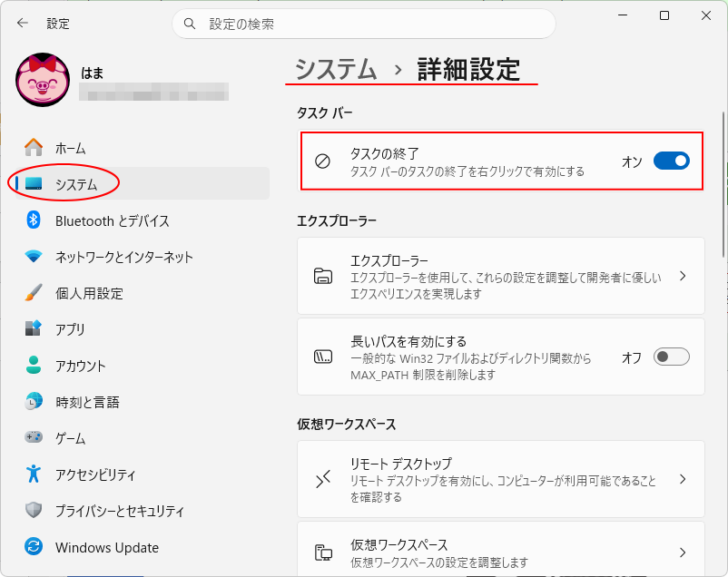Open Windows Update section
Viewport: 728px width, 577px height.
tap(142, 546)
